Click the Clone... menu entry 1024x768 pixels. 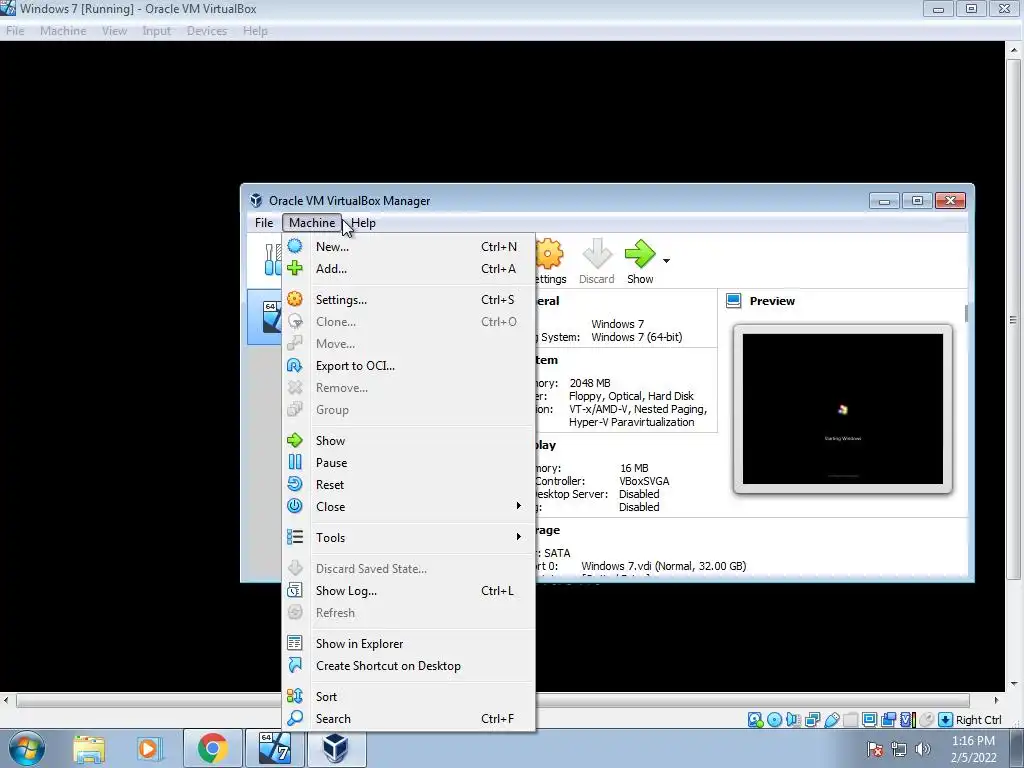click(x=409, y=322)
